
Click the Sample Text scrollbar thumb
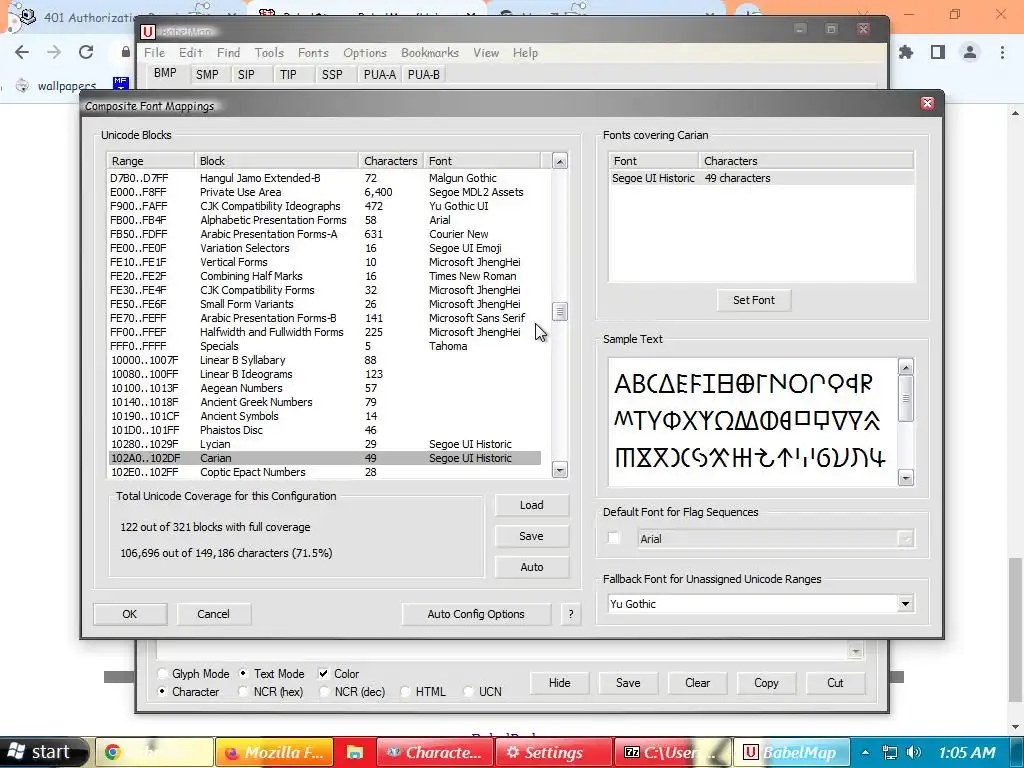pyautogui.click(x=905, y=398)
